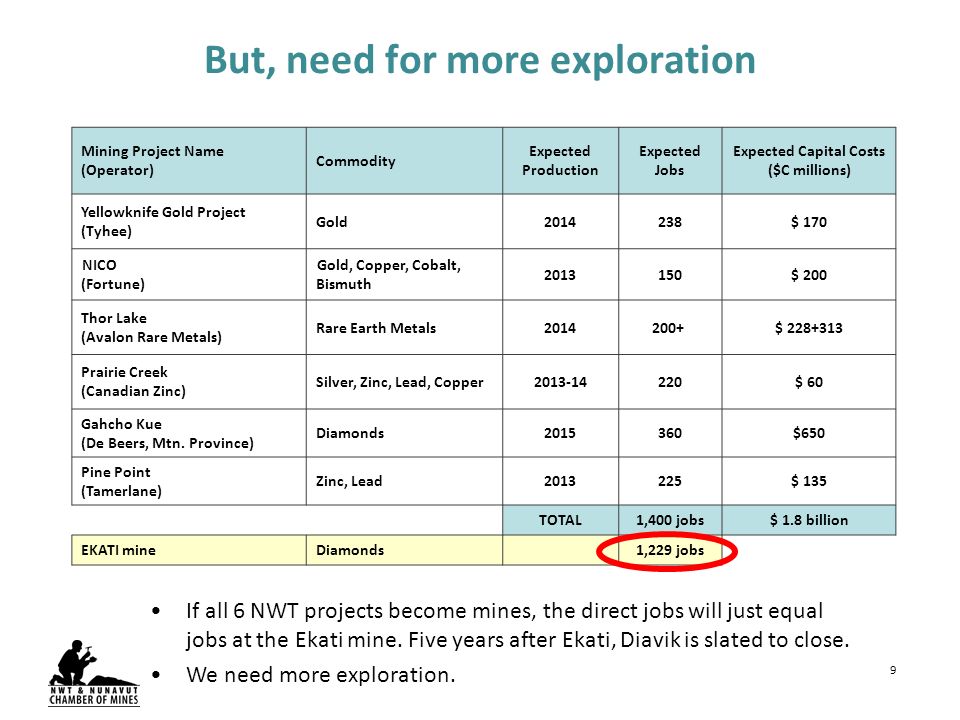This screenshot has height=720, width=960.
Task: Click the 'Gold, Copper, Cobalt, Bismuth' cell
Action: [404, 274]
